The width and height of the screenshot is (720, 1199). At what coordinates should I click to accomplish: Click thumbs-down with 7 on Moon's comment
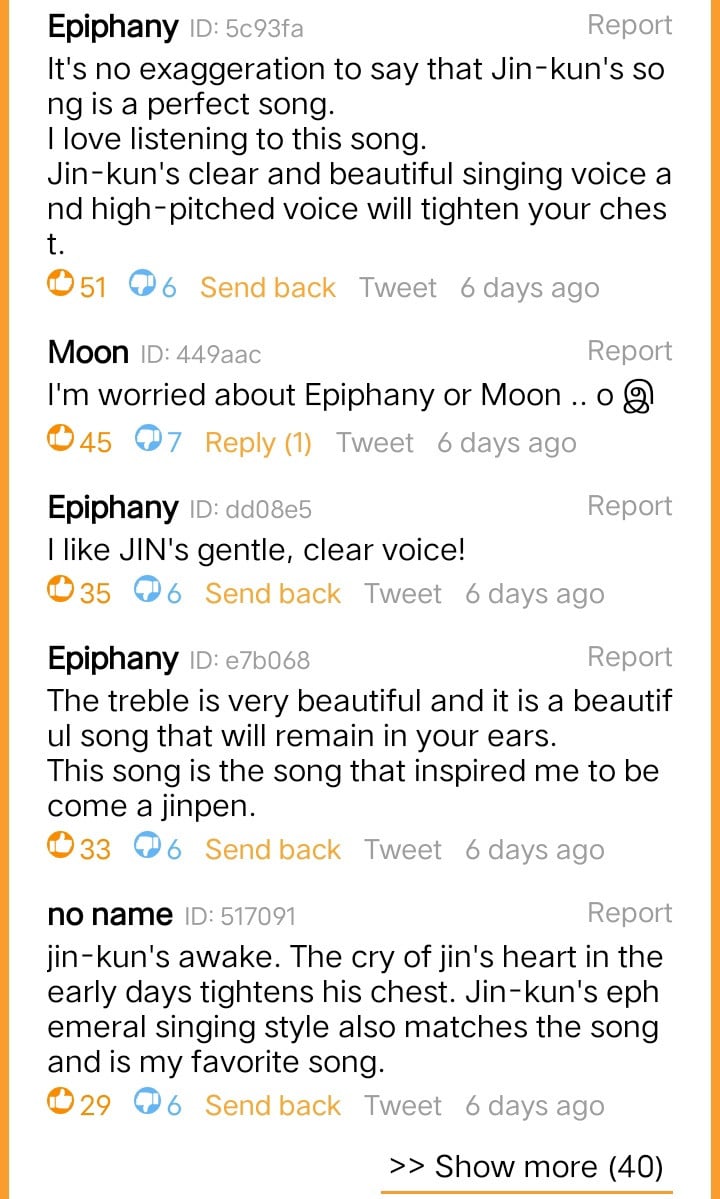(157, 442)
